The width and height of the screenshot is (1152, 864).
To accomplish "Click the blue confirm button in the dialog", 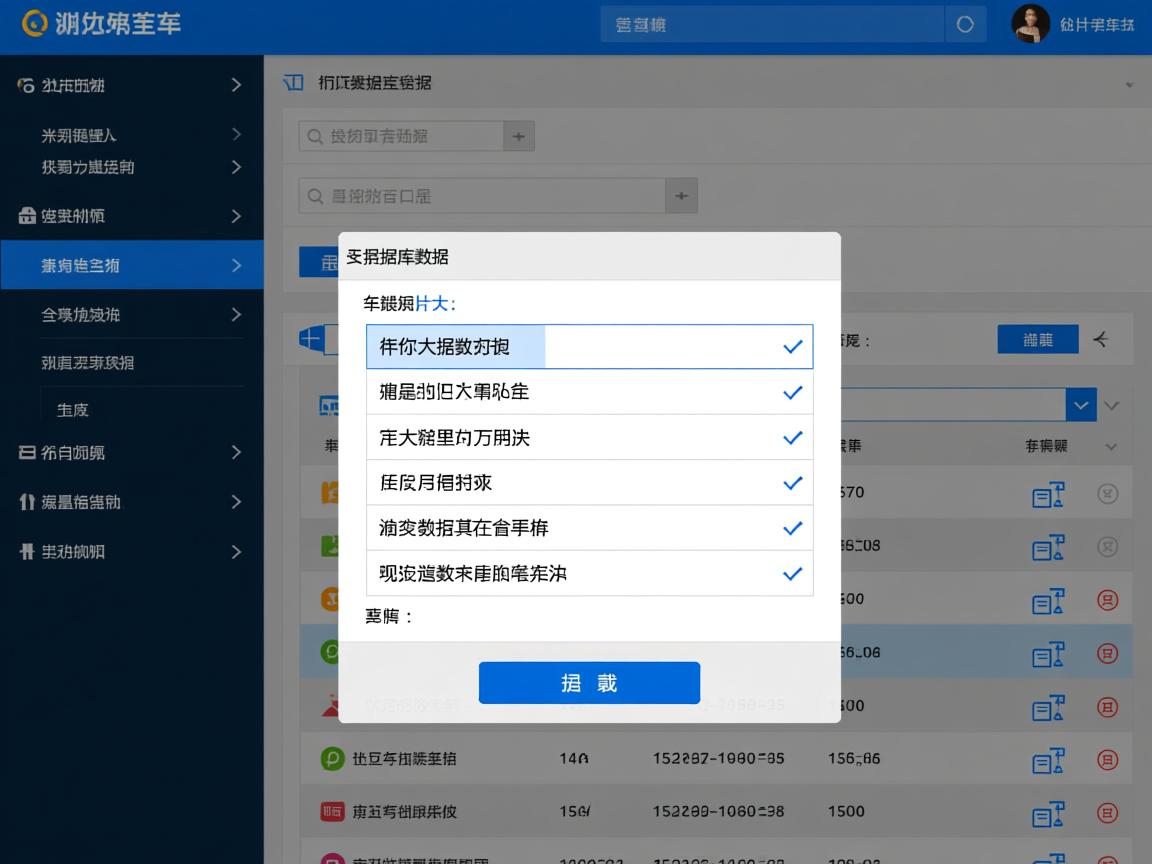I will [x=589, y=683].
